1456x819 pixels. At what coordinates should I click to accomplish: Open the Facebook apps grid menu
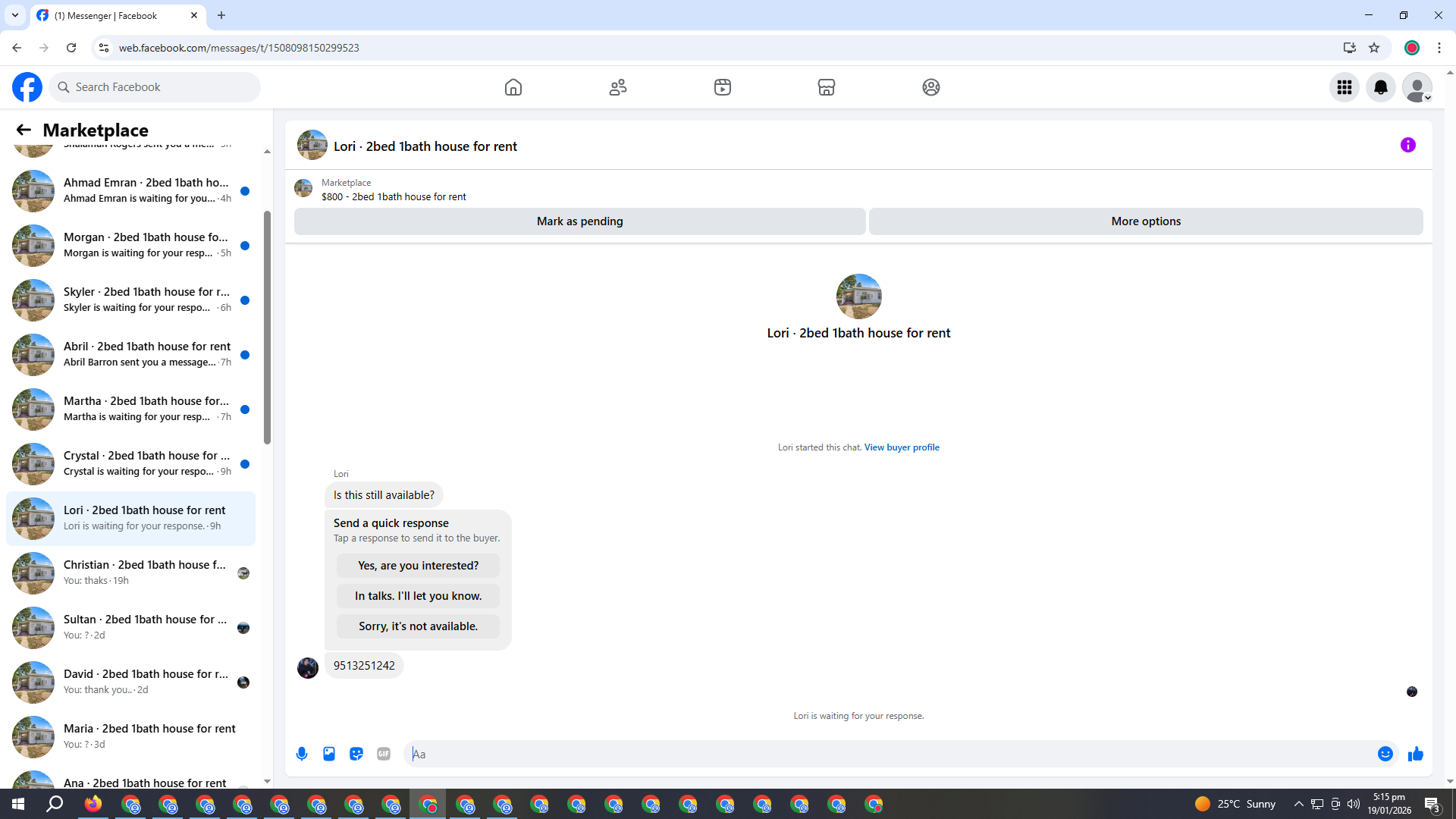(1345, 87)
